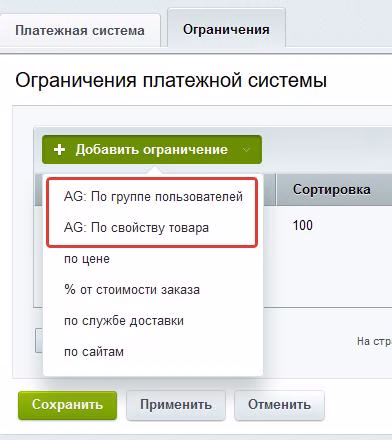Select AG: По группе пользователей
The width and height of the screenshot is (392, 440).
click(153, 196)
